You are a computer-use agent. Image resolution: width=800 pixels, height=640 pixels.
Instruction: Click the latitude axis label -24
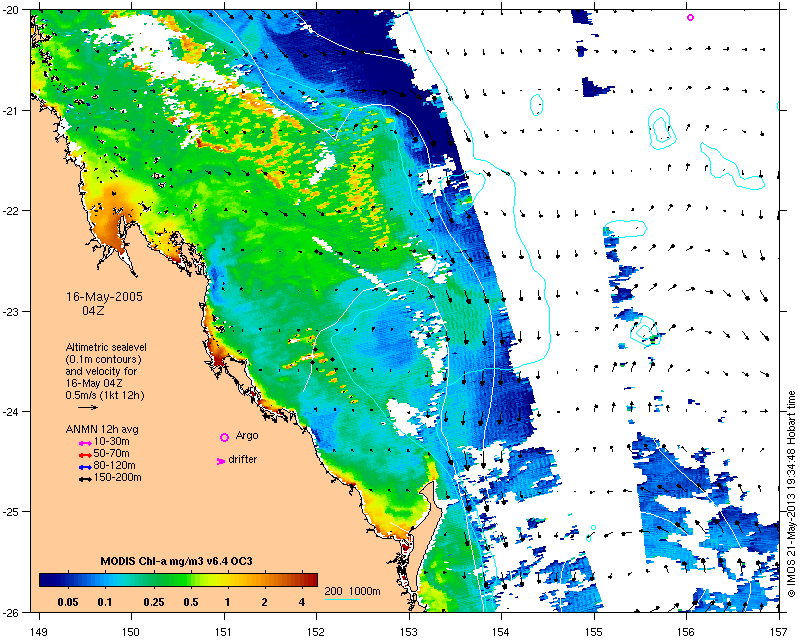pyautogui.click(x=11, y=412)
